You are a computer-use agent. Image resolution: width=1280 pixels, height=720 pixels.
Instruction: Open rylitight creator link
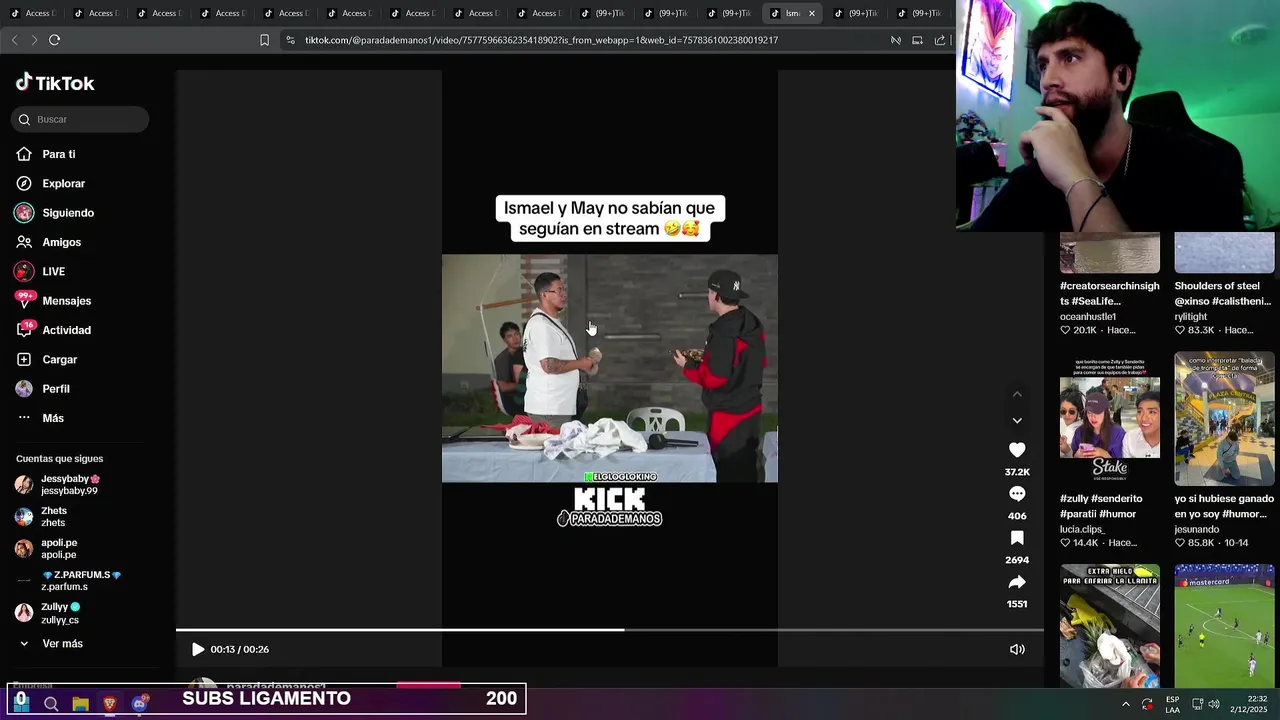tap(1191, 316)
